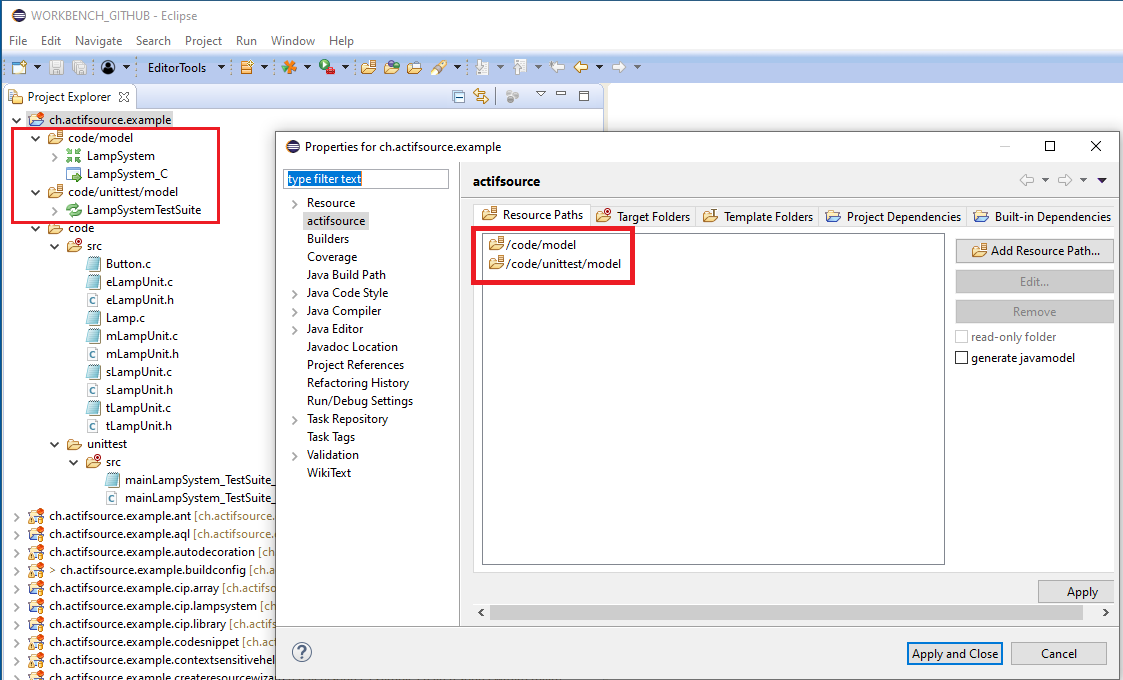Click the user profile toolbar icon
The height and width of the screenshot is (680, 1123).
[107, 67]
